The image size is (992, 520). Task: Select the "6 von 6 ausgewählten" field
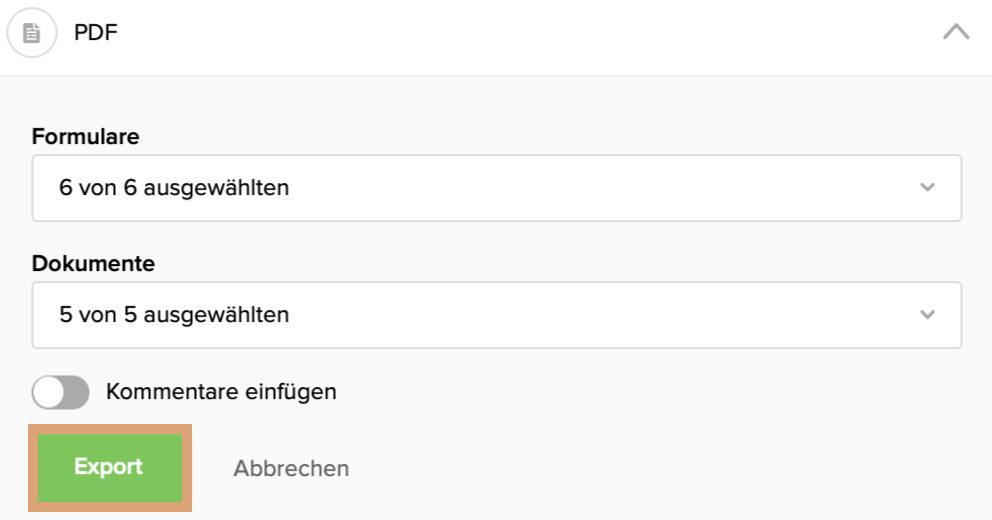(175, 187)
